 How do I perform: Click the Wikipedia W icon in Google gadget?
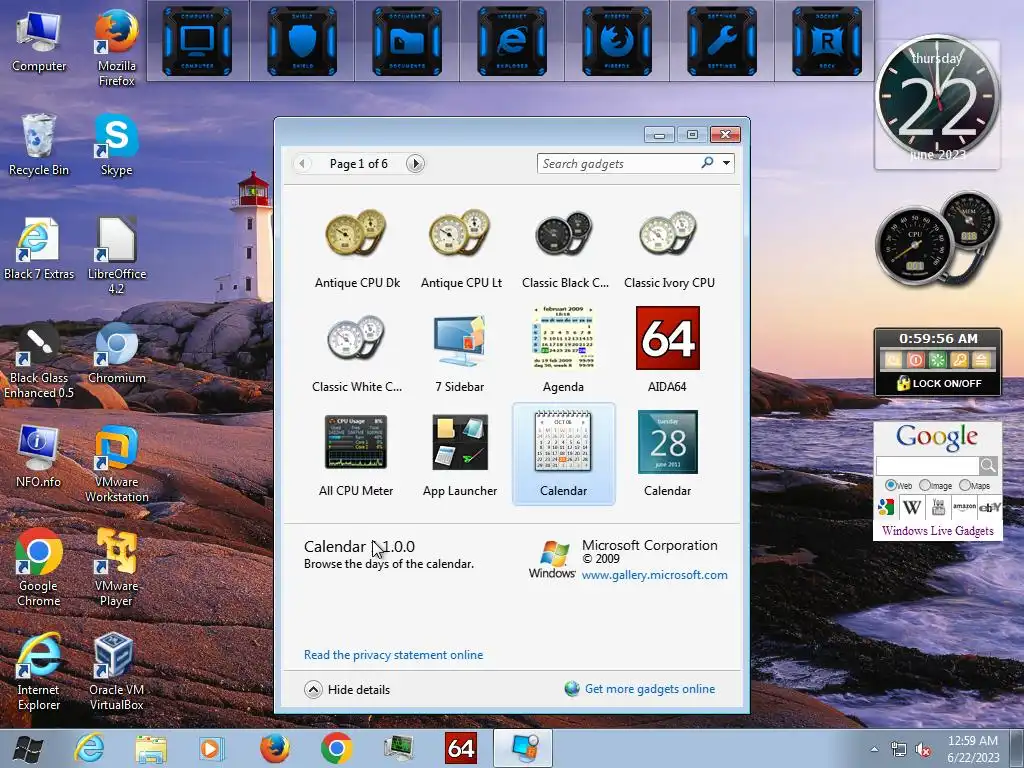[x=912, y=507]
